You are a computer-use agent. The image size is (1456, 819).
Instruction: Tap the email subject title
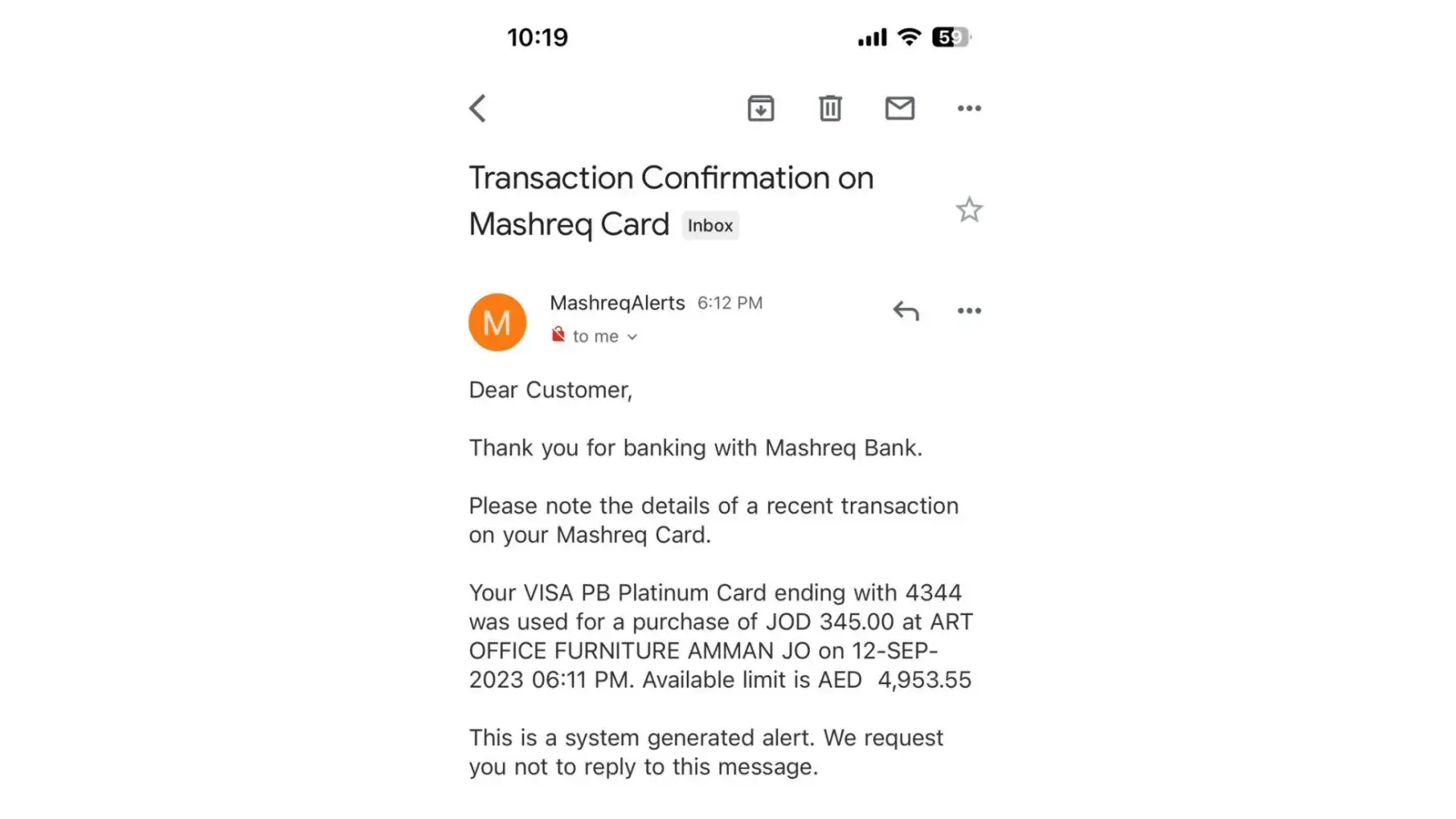pos(671,200)
